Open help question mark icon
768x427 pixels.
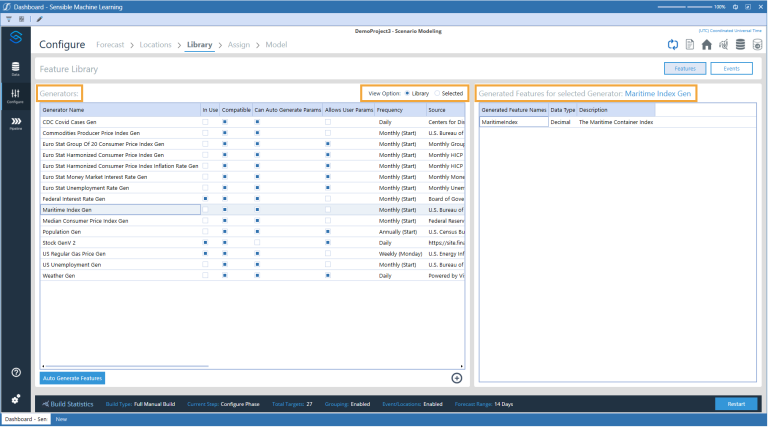point(15,372)
